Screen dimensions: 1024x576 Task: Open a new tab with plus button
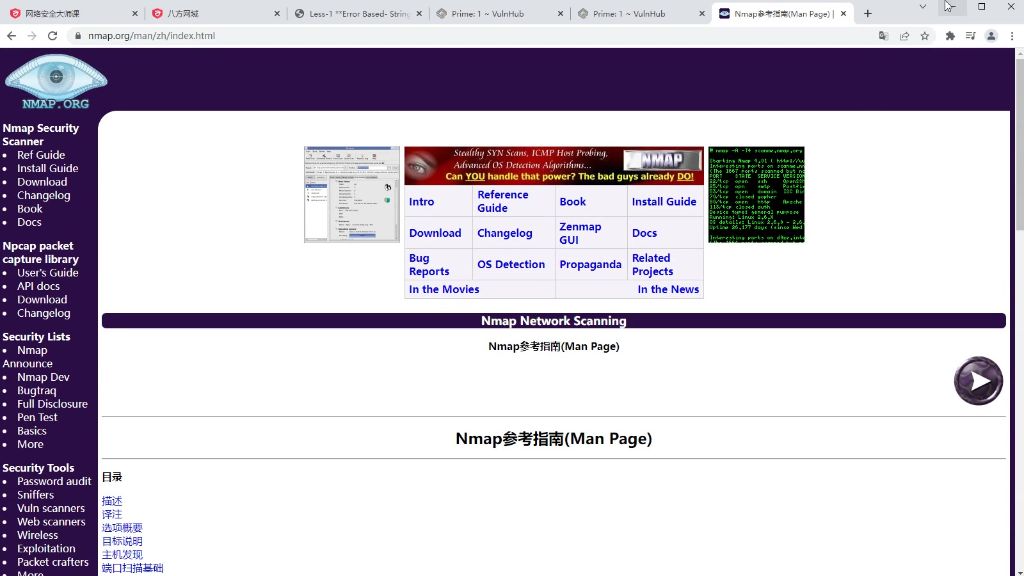867,13
